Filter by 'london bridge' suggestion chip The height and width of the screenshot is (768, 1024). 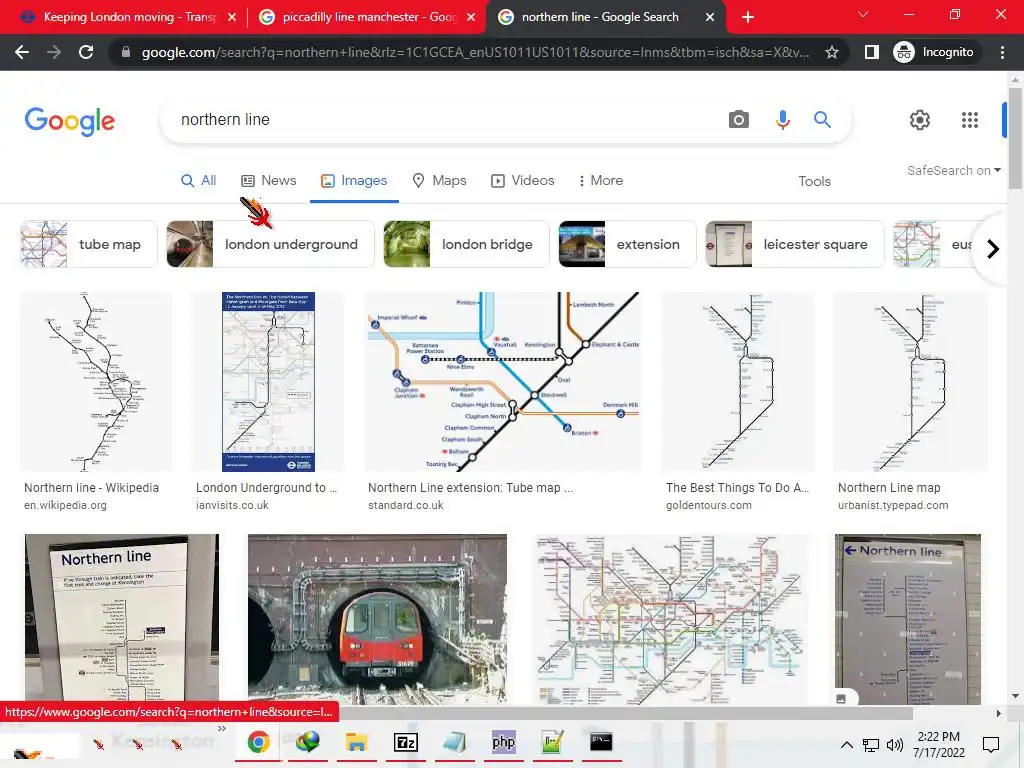[466, 244]
